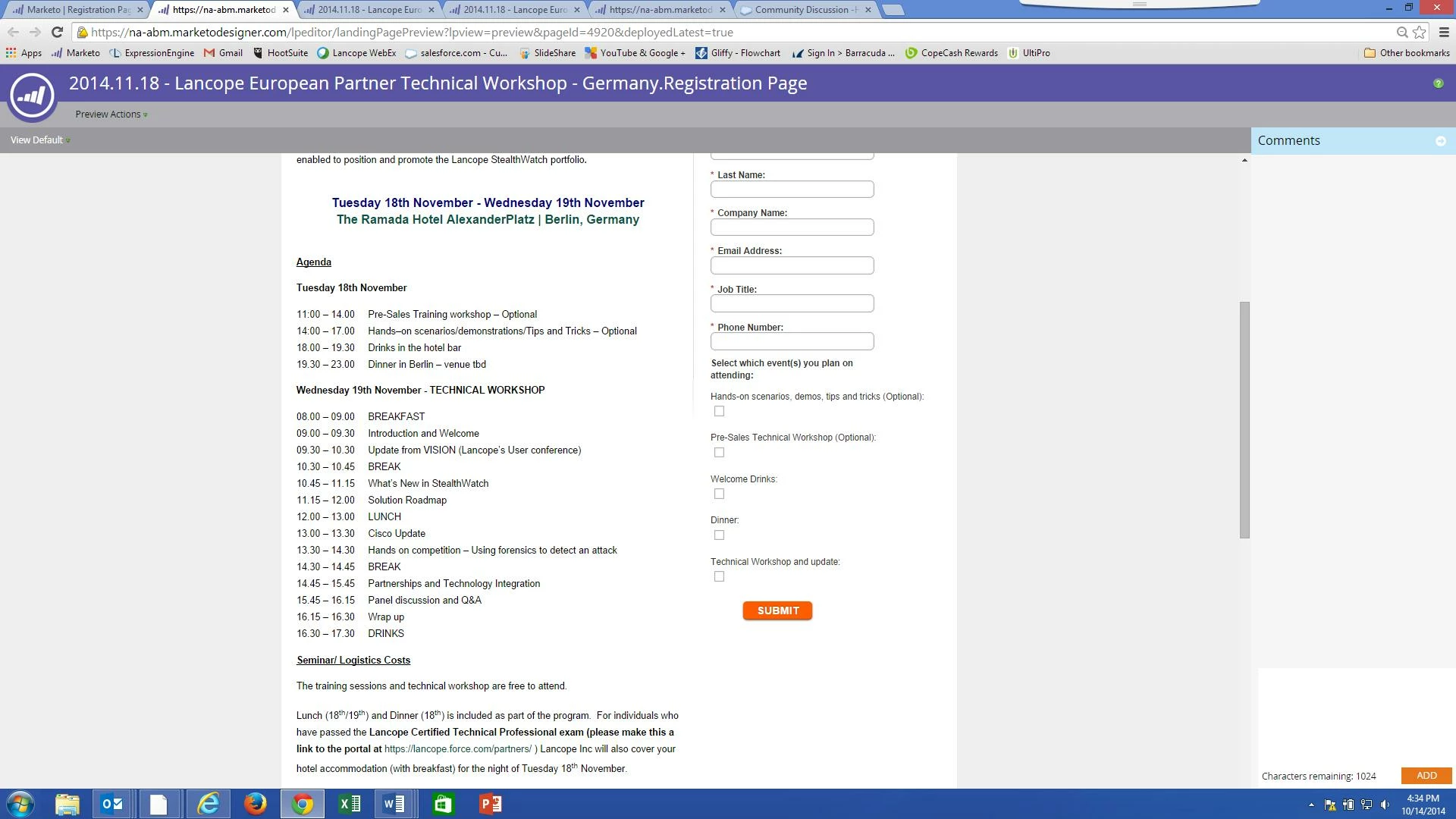Screen dimensions: 1456x819
Task: Click the Email Address input field
Action: tap(792, 265)
